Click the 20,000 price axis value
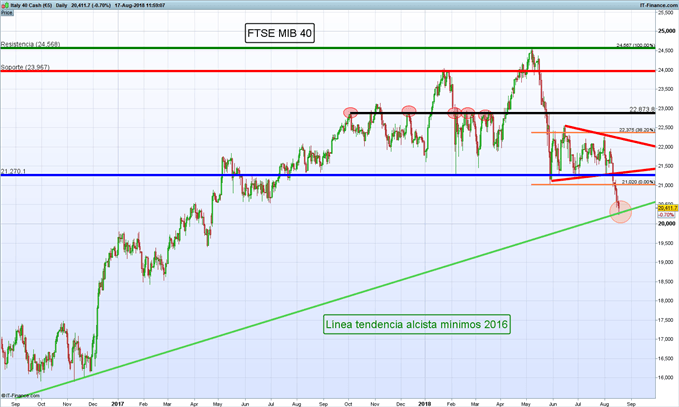 click(x=666, y=224)
